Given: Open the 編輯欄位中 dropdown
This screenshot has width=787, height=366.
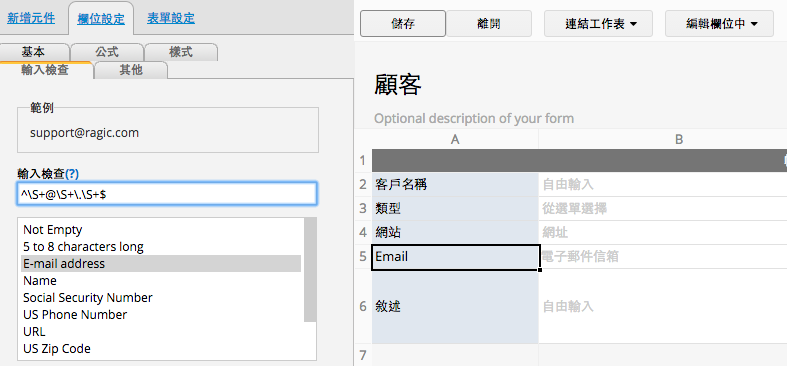Looking at the screenshot, I should click(x=719, y=24).
